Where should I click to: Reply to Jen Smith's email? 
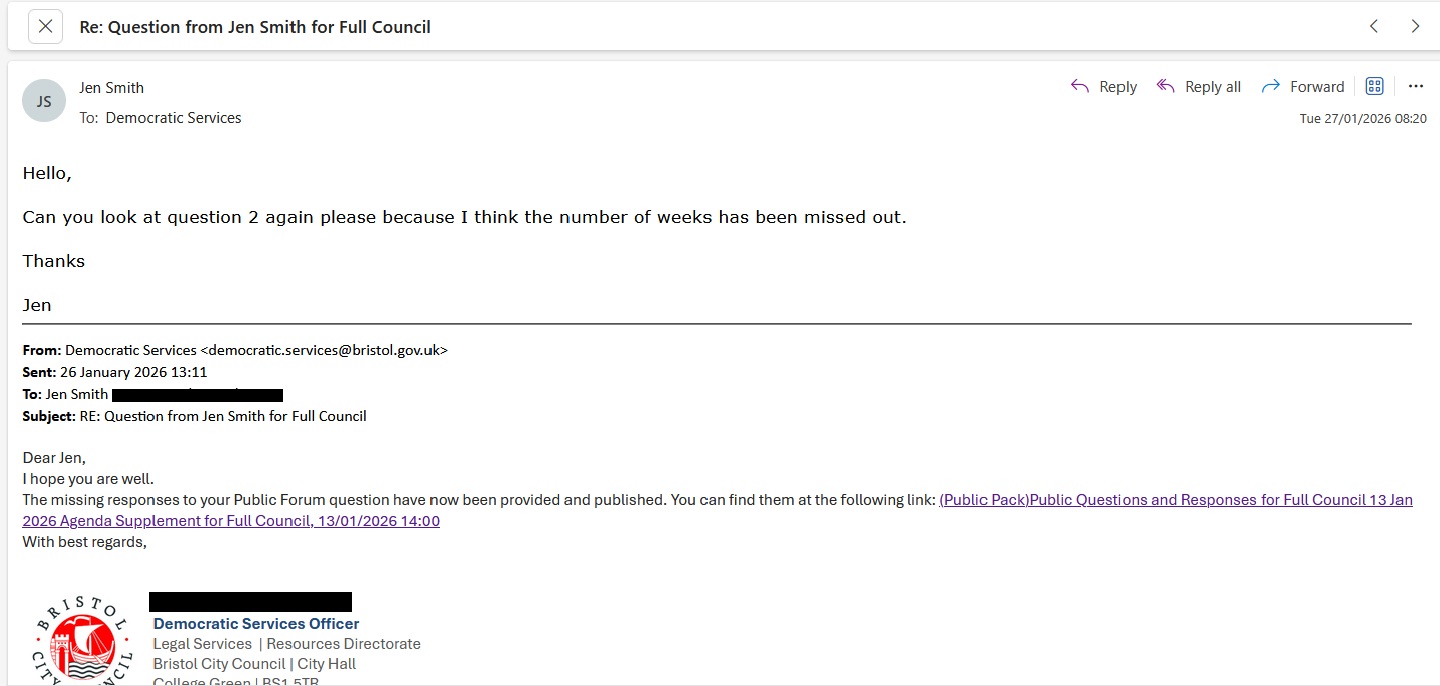pyautogui.click(x=1104, y=87)
